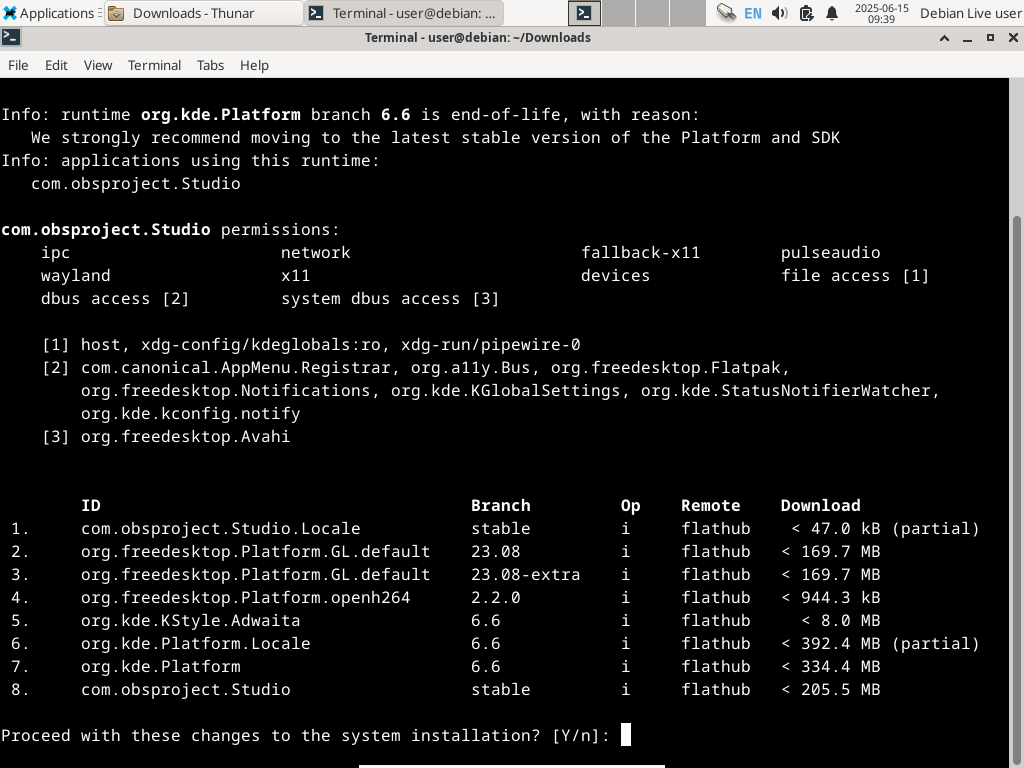Click 'org.kde.Platform.Locale' entry

[x=196, y=643]
